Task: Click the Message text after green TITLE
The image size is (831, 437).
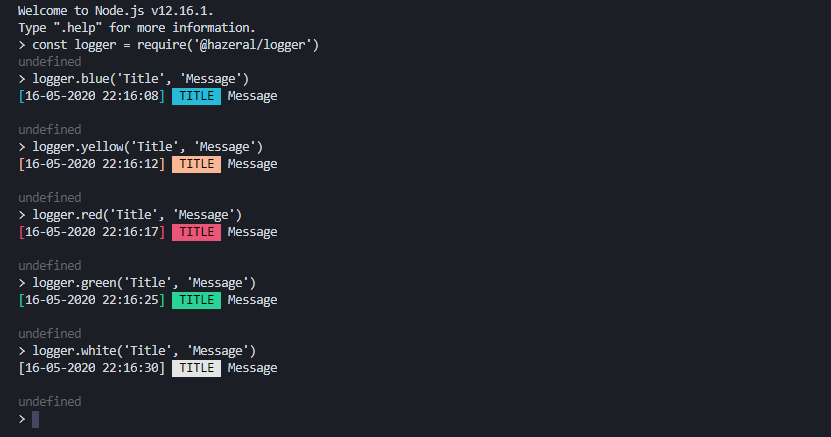Action: 252,300
